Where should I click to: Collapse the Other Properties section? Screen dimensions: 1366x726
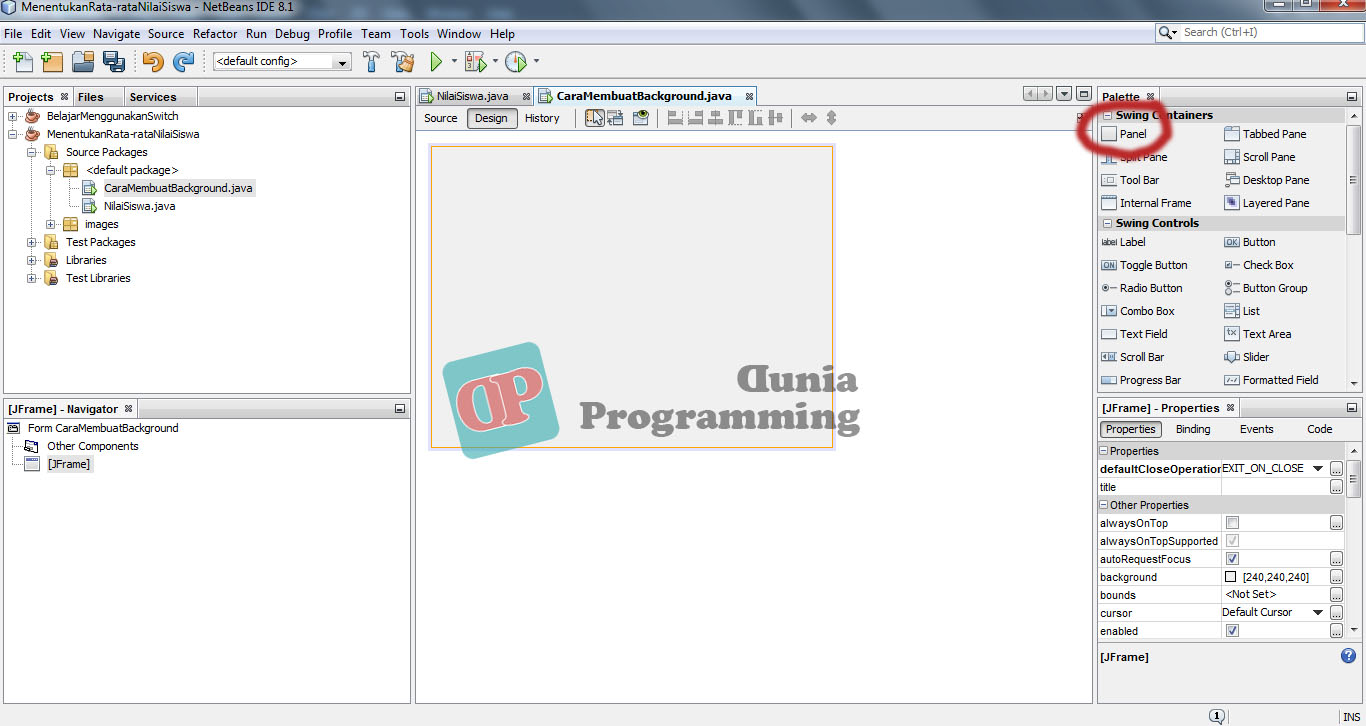(1104, 505)
